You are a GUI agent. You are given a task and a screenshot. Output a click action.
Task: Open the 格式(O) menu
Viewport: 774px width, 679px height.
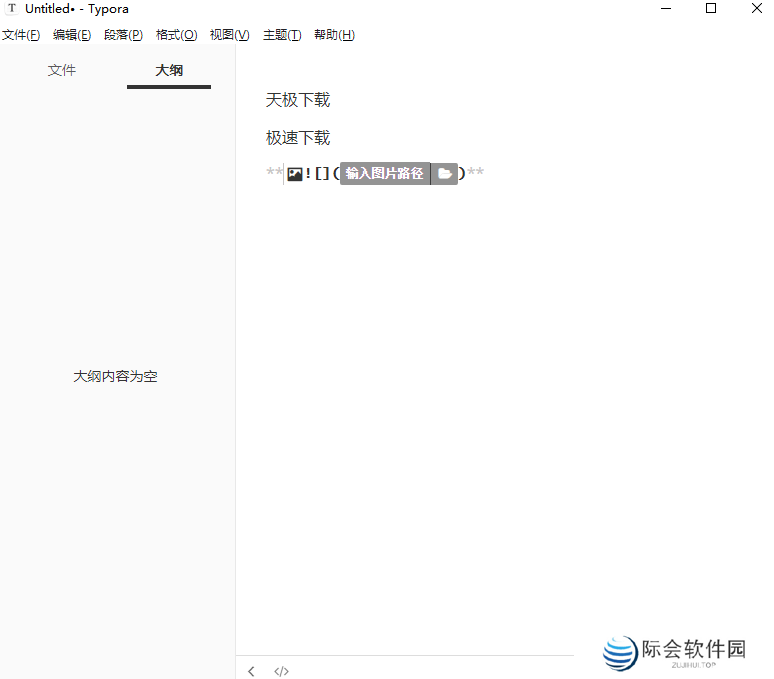pos(176,35)
